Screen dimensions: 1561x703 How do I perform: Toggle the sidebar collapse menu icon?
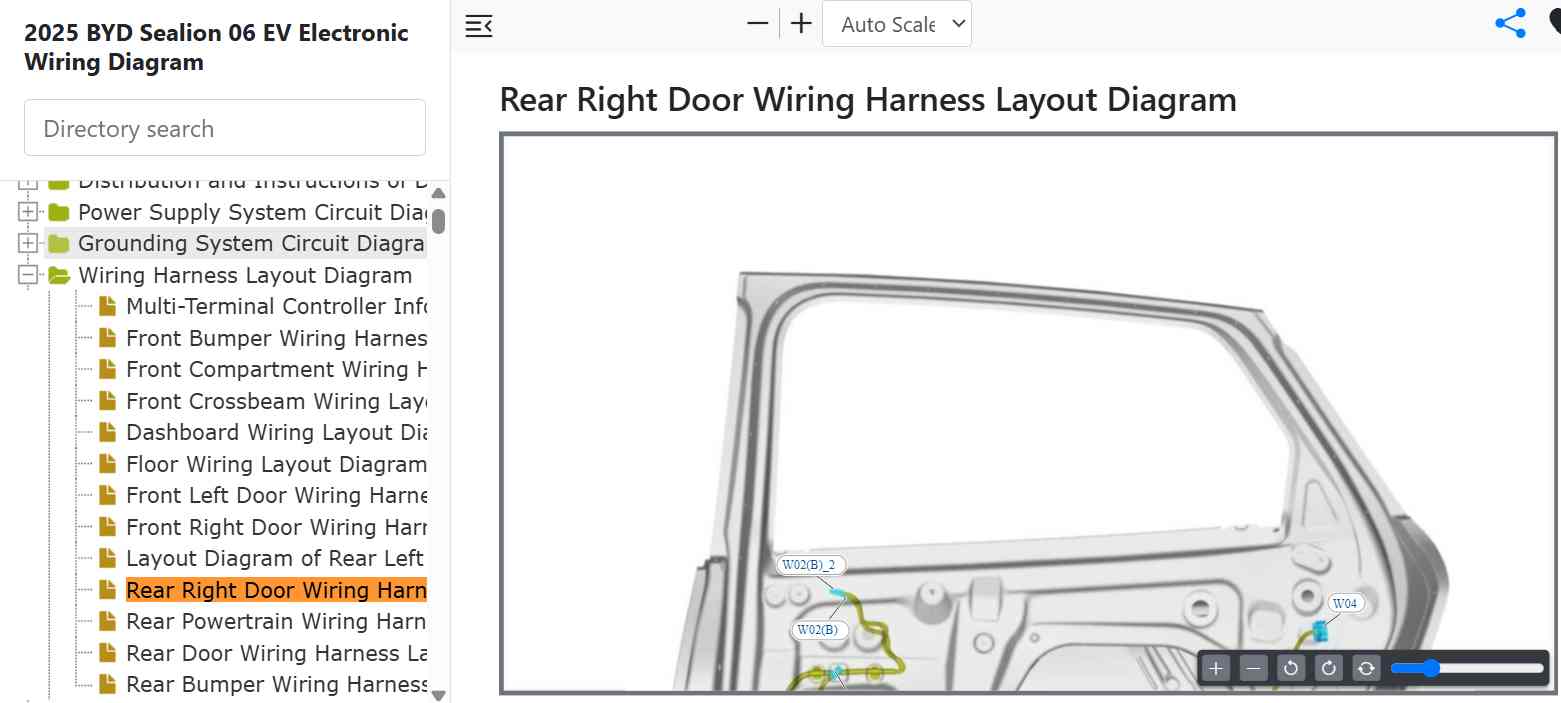coord(479,26)
